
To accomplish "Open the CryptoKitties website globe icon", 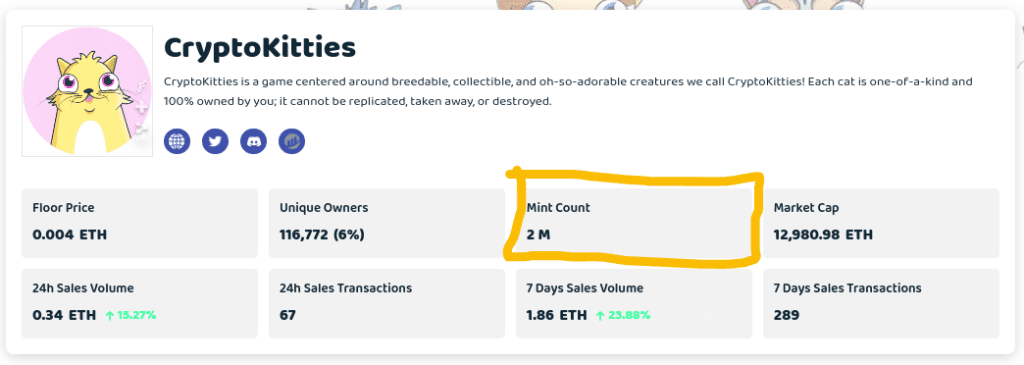I will point(177,141).
